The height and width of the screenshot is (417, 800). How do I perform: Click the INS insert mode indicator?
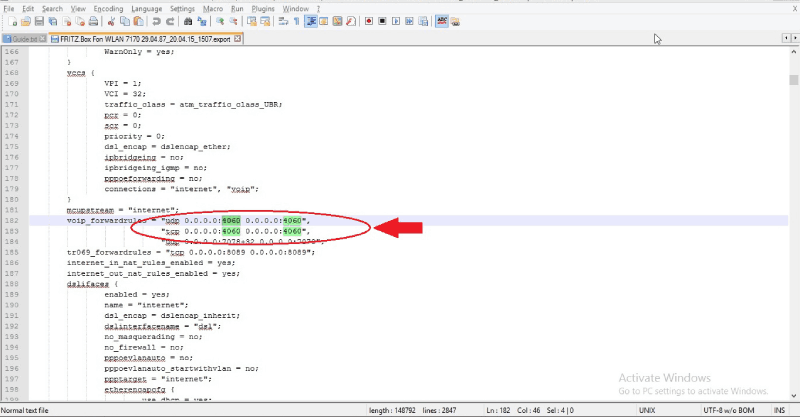pos(779,410)
